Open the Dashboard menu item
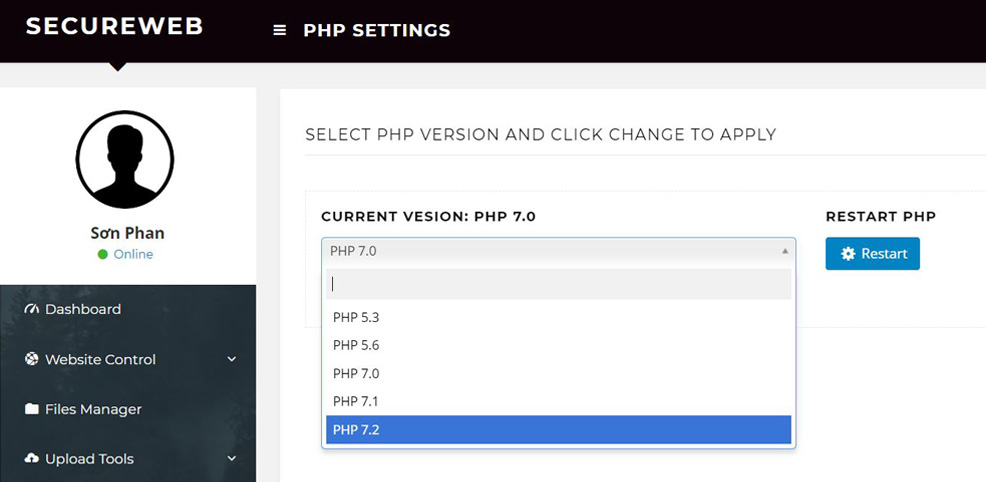Viewport: 986px width, 482px height. [83, 309]
